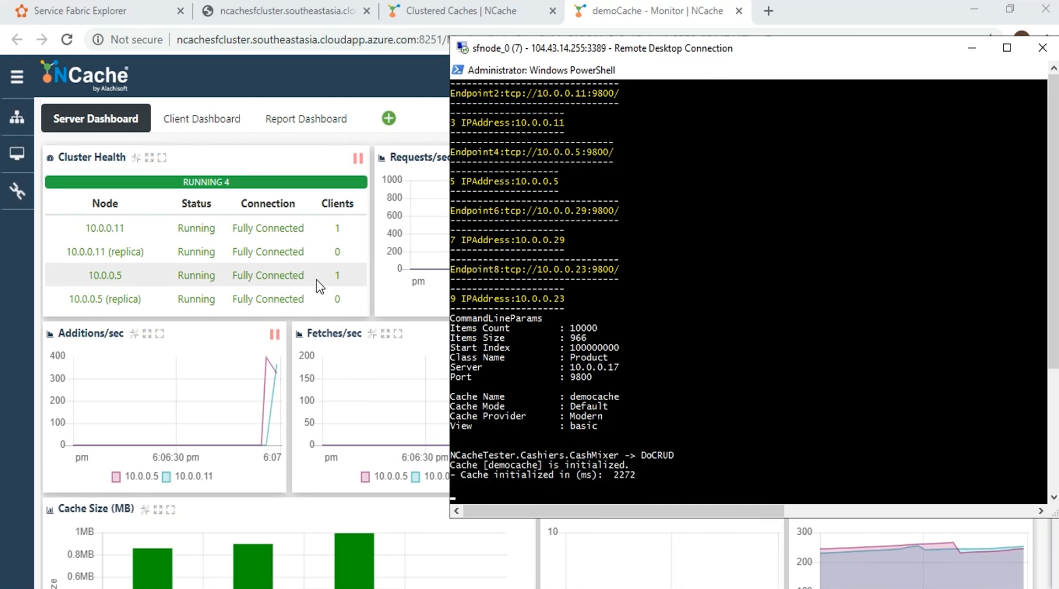
Task: Go back in browser history
Action: [17, 39]
